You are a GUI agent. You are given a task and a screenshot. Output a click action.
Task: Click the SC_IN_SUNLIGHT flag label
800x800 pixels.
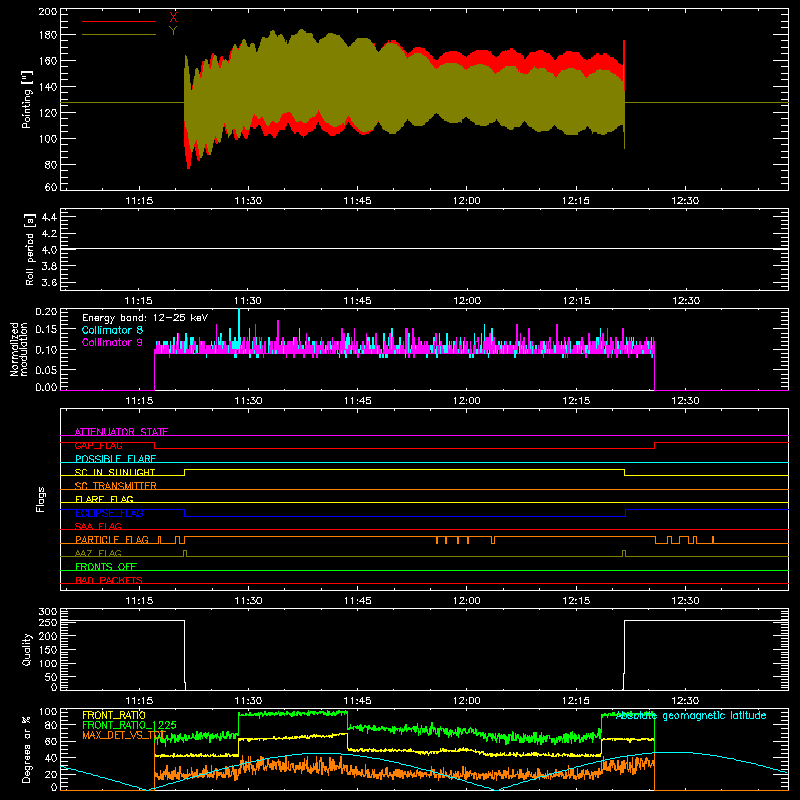click(115, 472)
